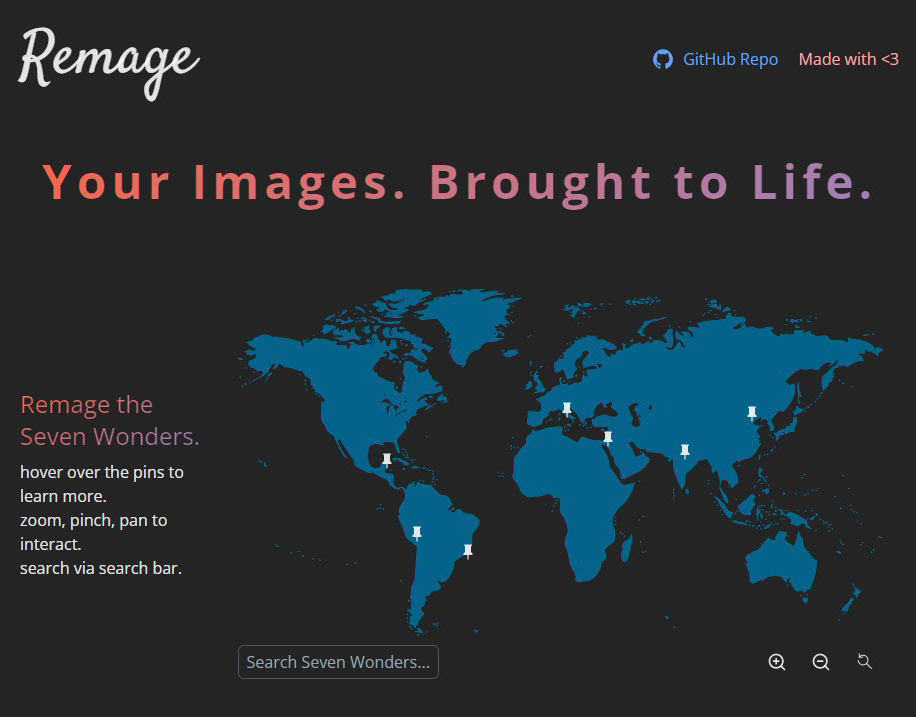Image resolution: width=916 pixels, height=717 pixels.
Task: Click Australia on the world map
Action: click(x=783, y=561)
